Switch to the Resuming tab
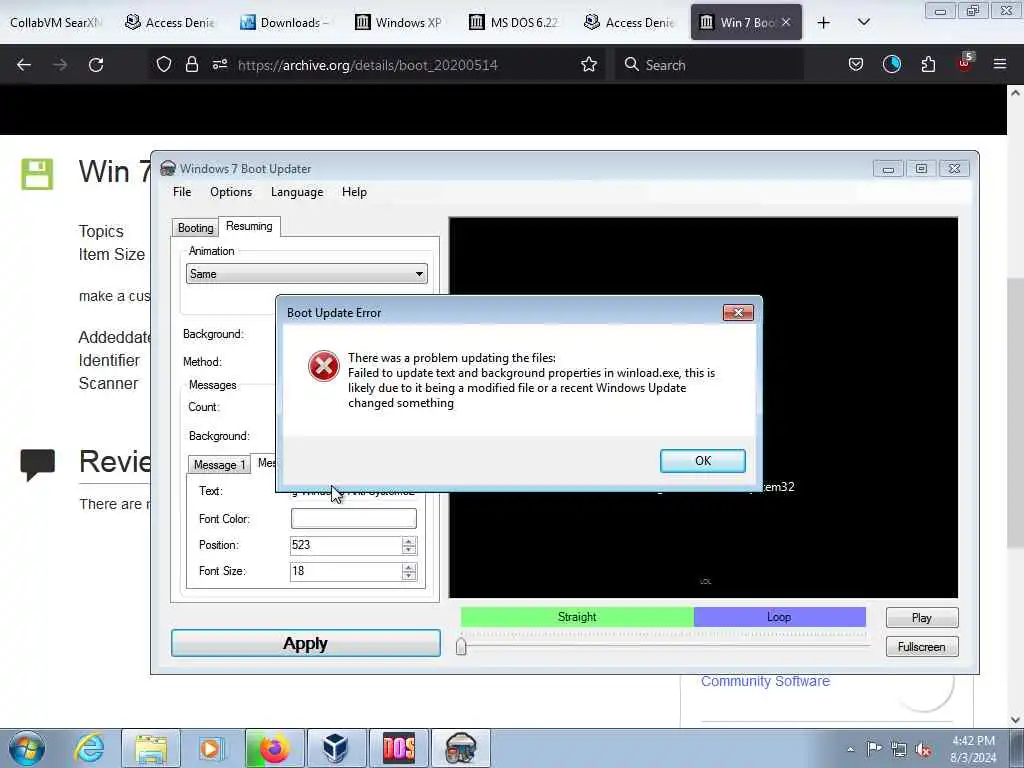 249,226
